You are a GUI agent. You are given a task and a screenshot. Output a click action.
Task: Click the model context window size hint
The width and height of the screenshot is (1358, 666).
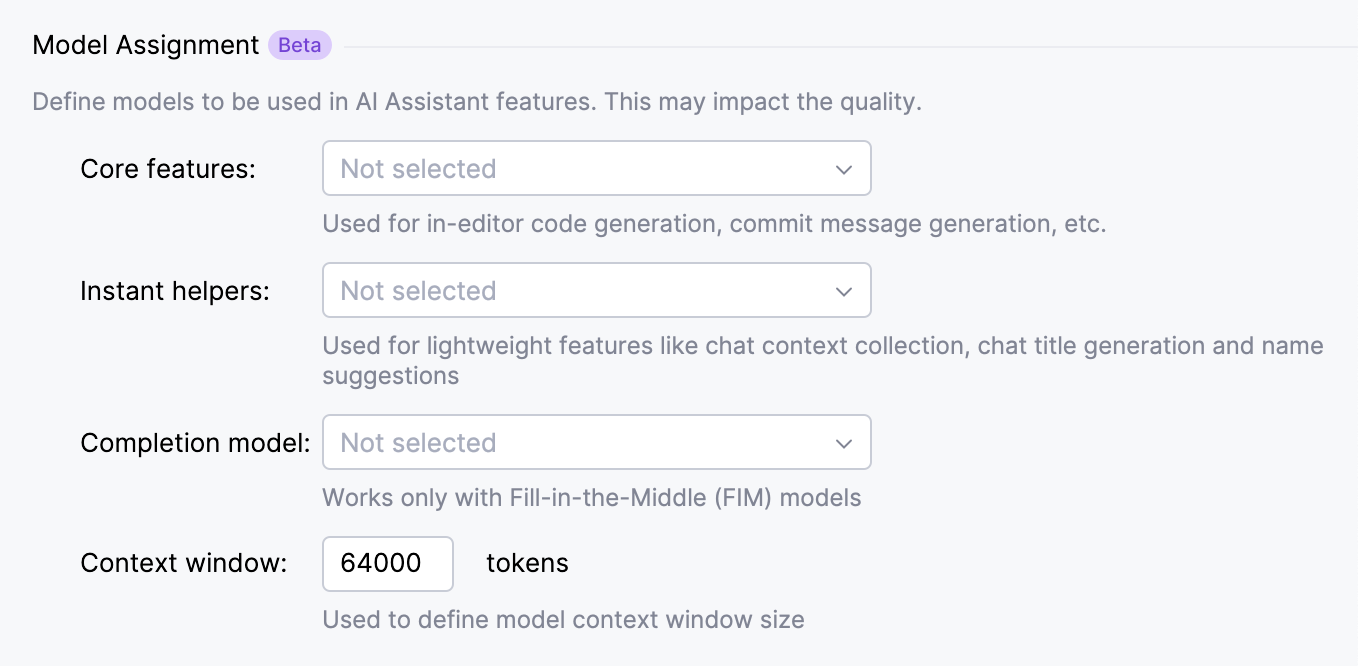point(563,620)
